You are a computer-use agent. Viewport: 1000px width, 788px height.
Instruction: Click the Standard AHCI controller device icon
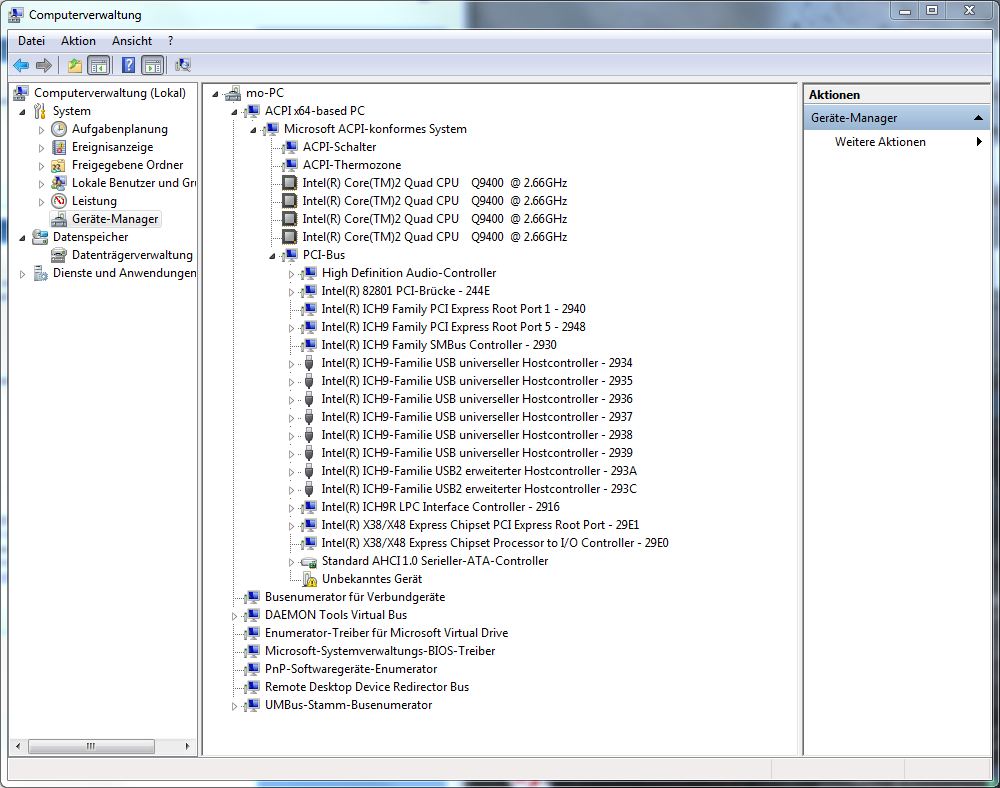click(309, 562)
